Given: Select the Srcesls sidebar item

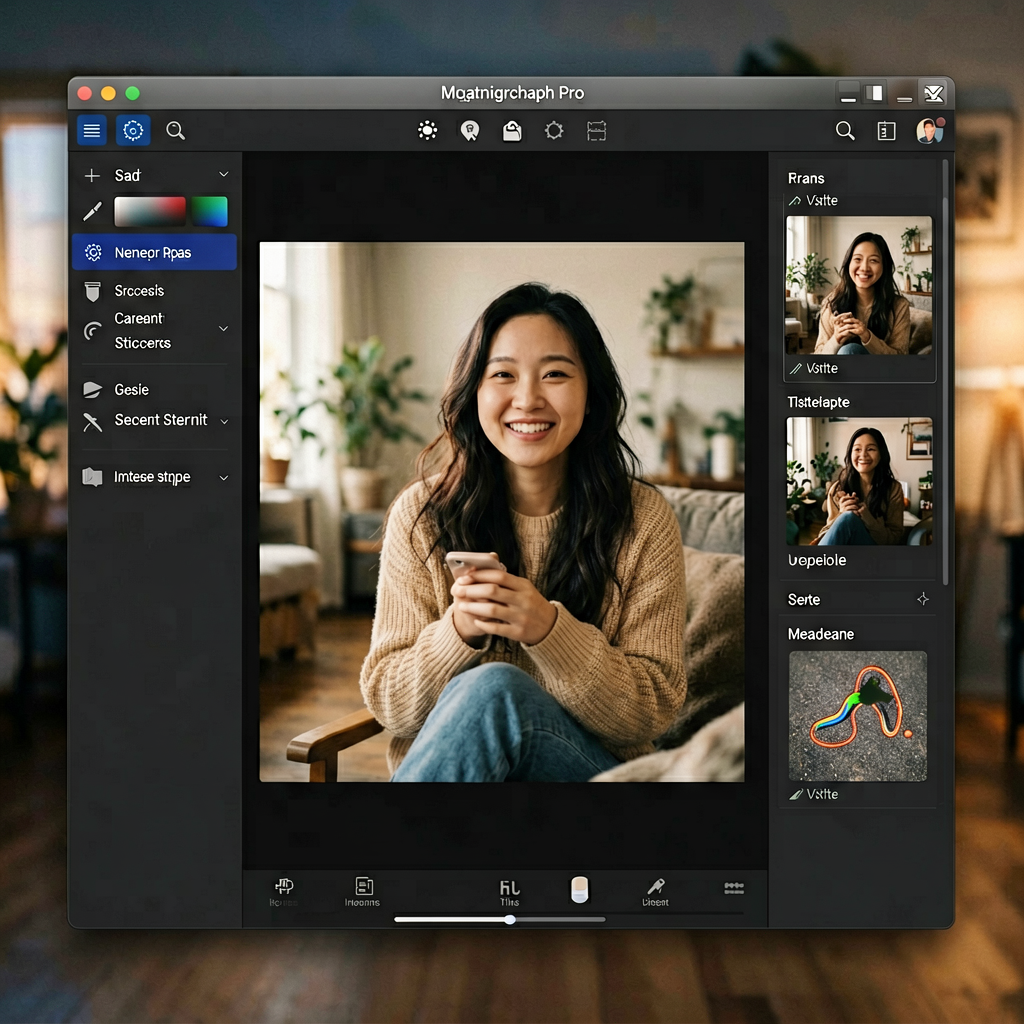Looking at the screenshot, I should 154,291.
